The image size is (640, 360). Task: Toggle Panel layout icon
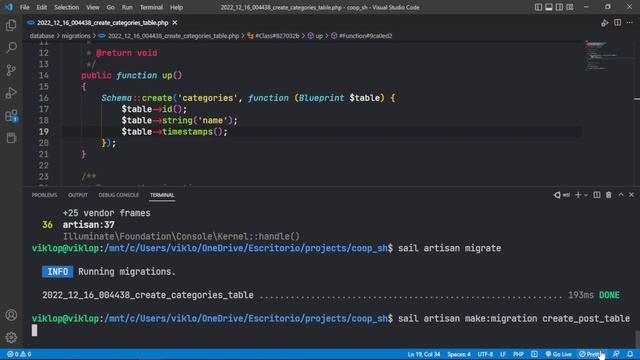(549, 7)
